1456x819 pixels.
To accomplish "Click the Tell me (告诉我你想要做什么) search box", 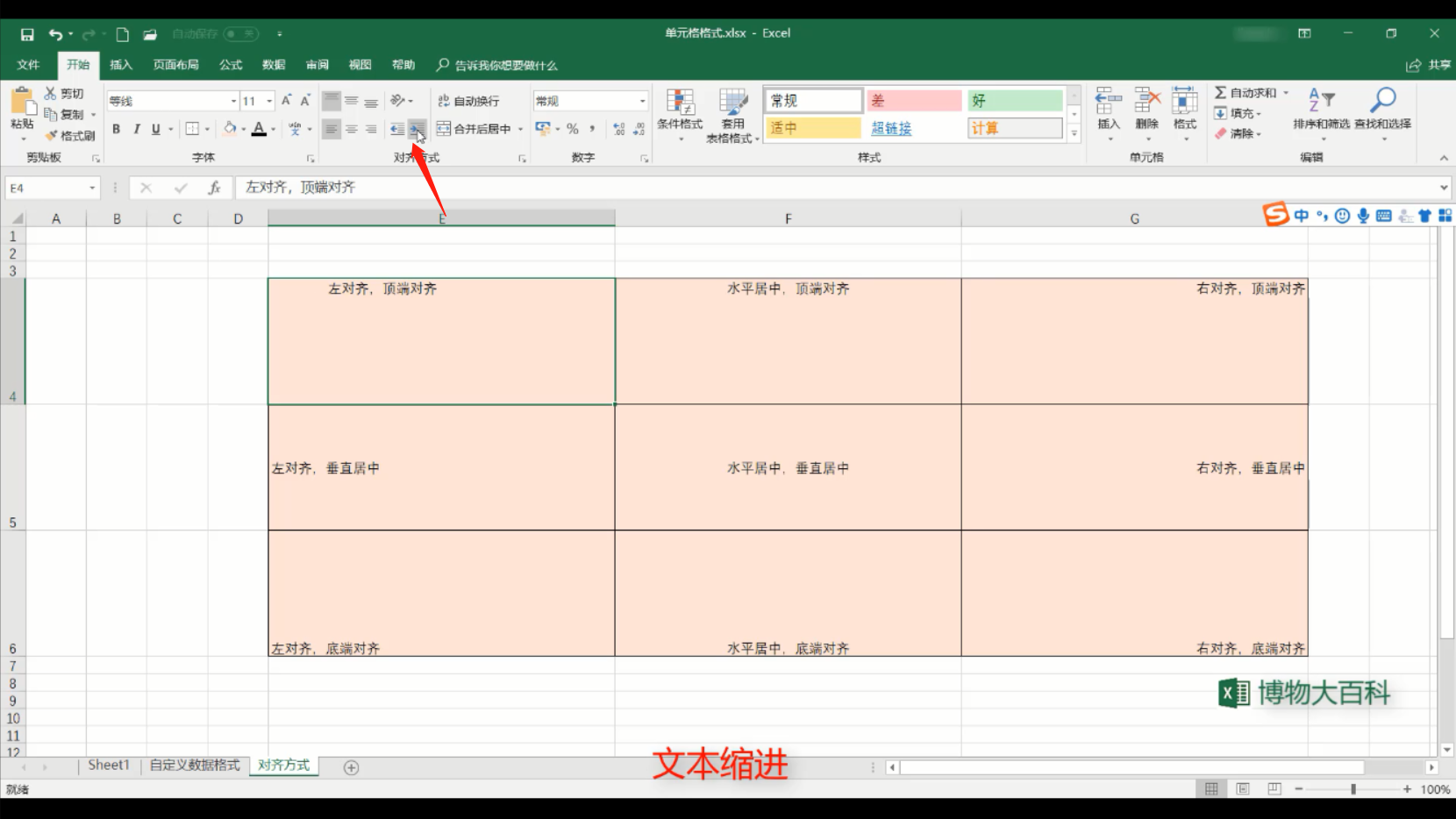I will (497, 65).
